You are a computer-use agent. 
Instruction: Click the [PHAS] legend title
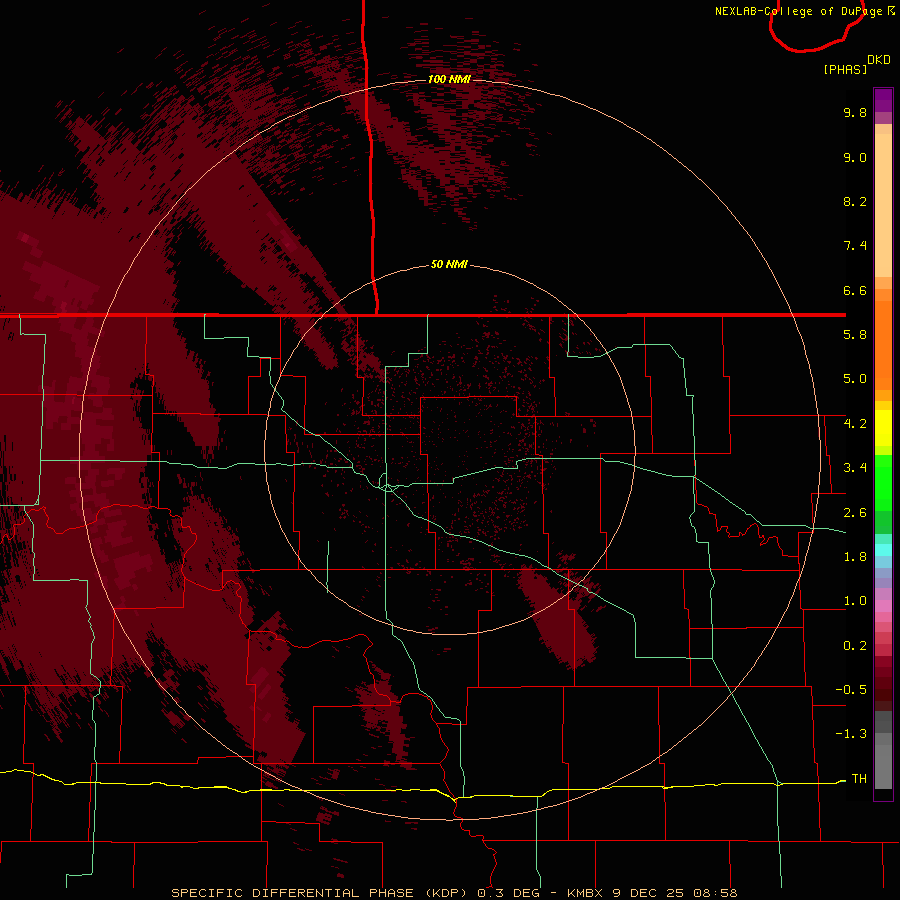pos(845,69)
